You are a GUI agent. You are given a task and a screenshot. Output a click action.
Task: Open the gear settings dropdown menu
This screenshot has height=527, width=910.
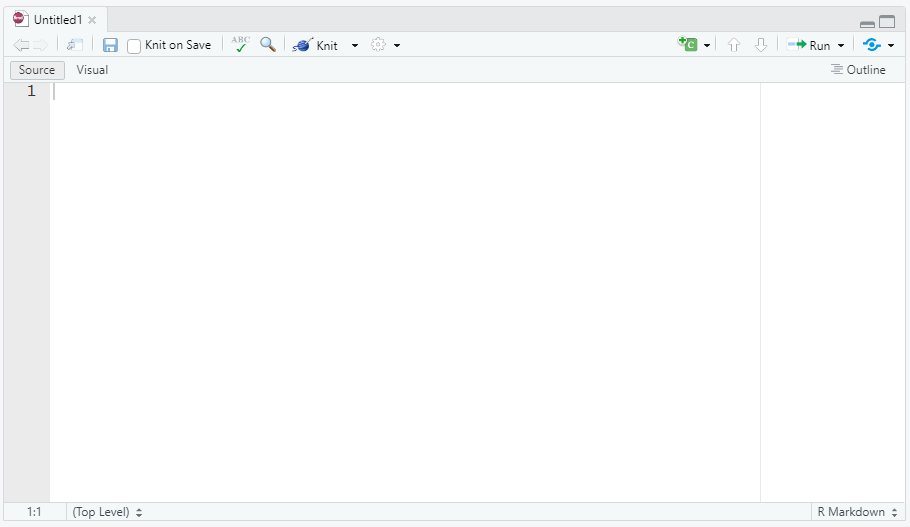tap(384, 45)
